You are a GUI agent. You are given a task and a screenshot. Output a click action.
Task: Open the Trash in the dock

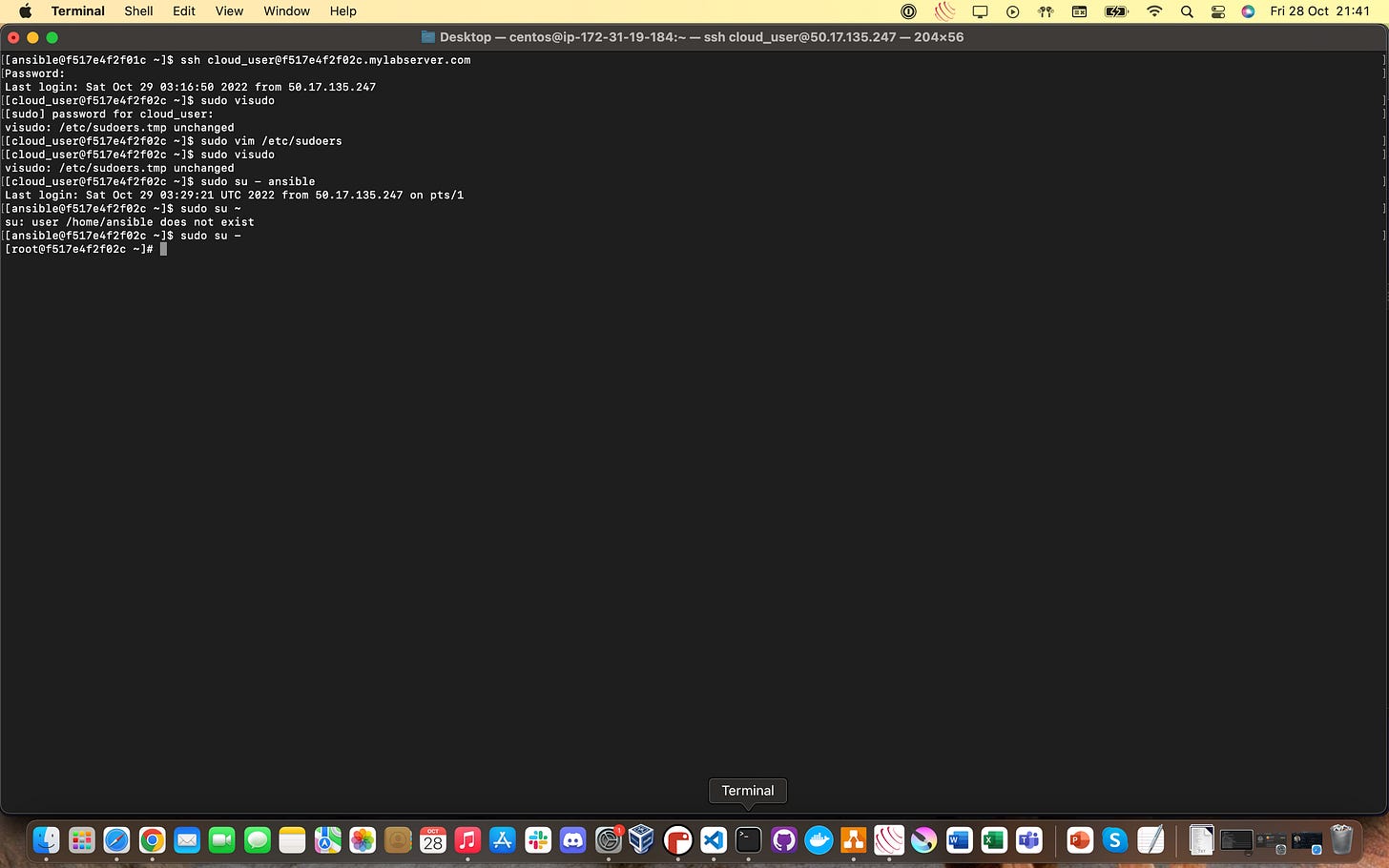pos(1341,840)
